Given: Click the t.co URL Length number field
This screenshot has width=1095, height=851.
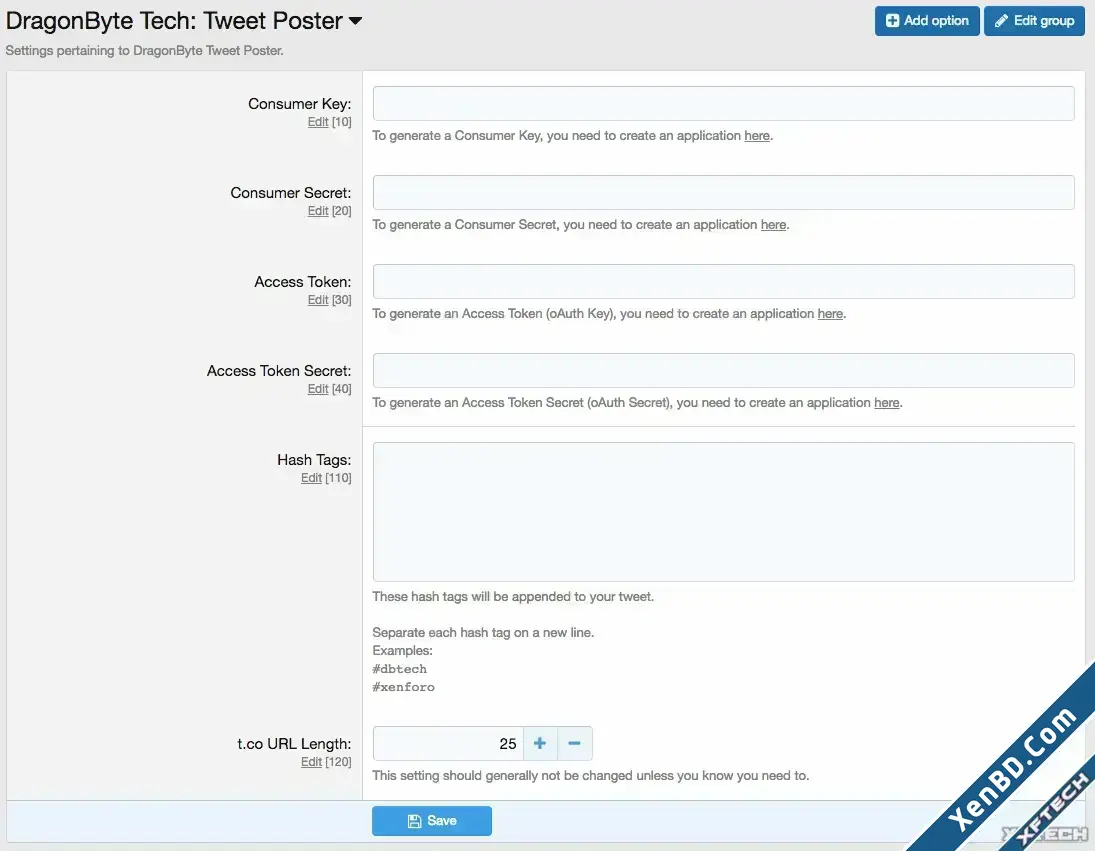Looking at the screenshot, I should click(448, 743).
